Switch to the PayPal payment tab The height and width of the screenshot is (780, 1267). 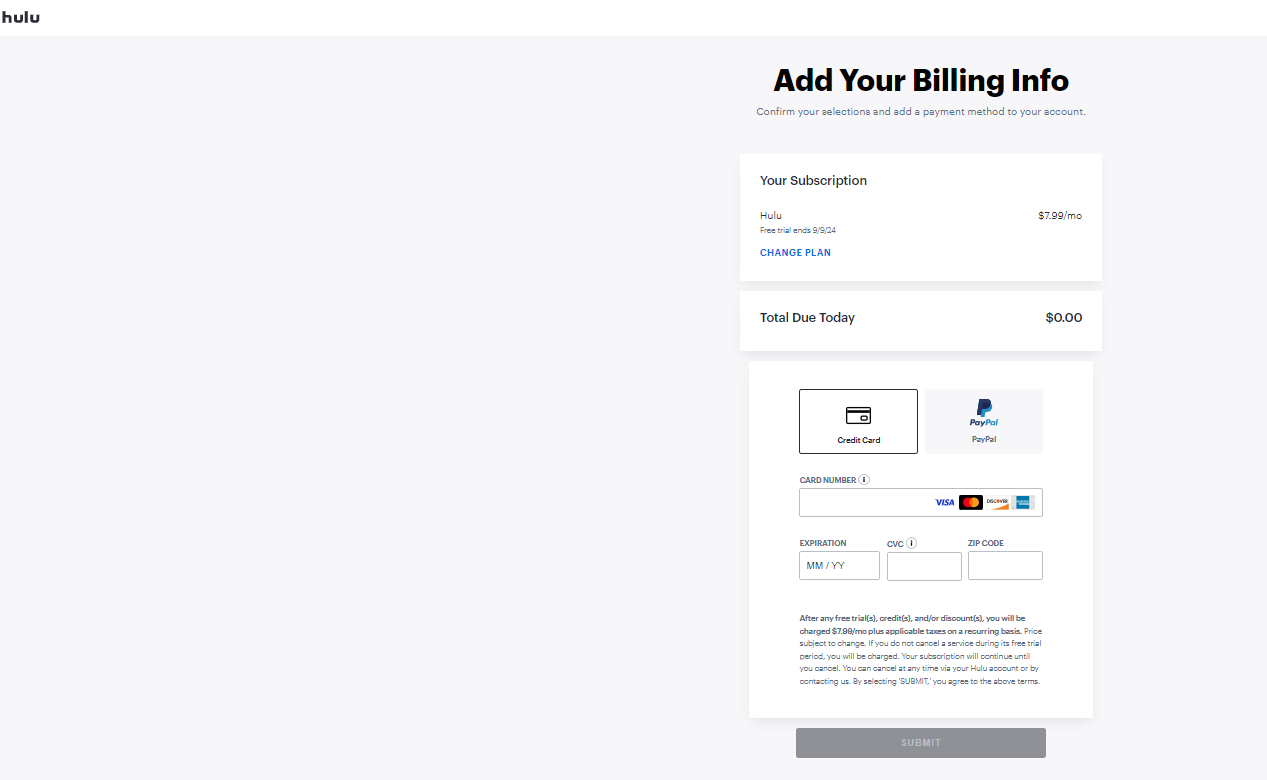tap(983, 421)
